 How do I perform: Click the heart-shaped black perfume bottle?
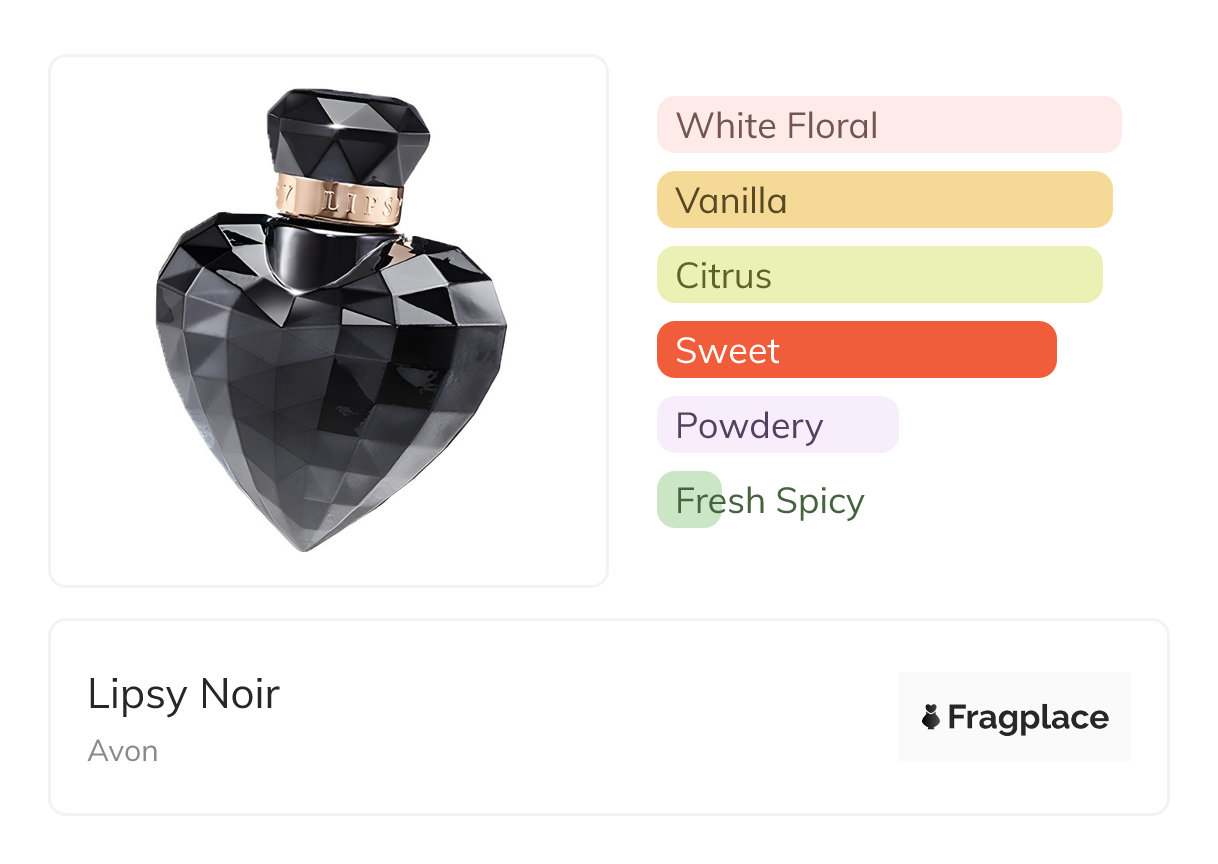(330, 390)
